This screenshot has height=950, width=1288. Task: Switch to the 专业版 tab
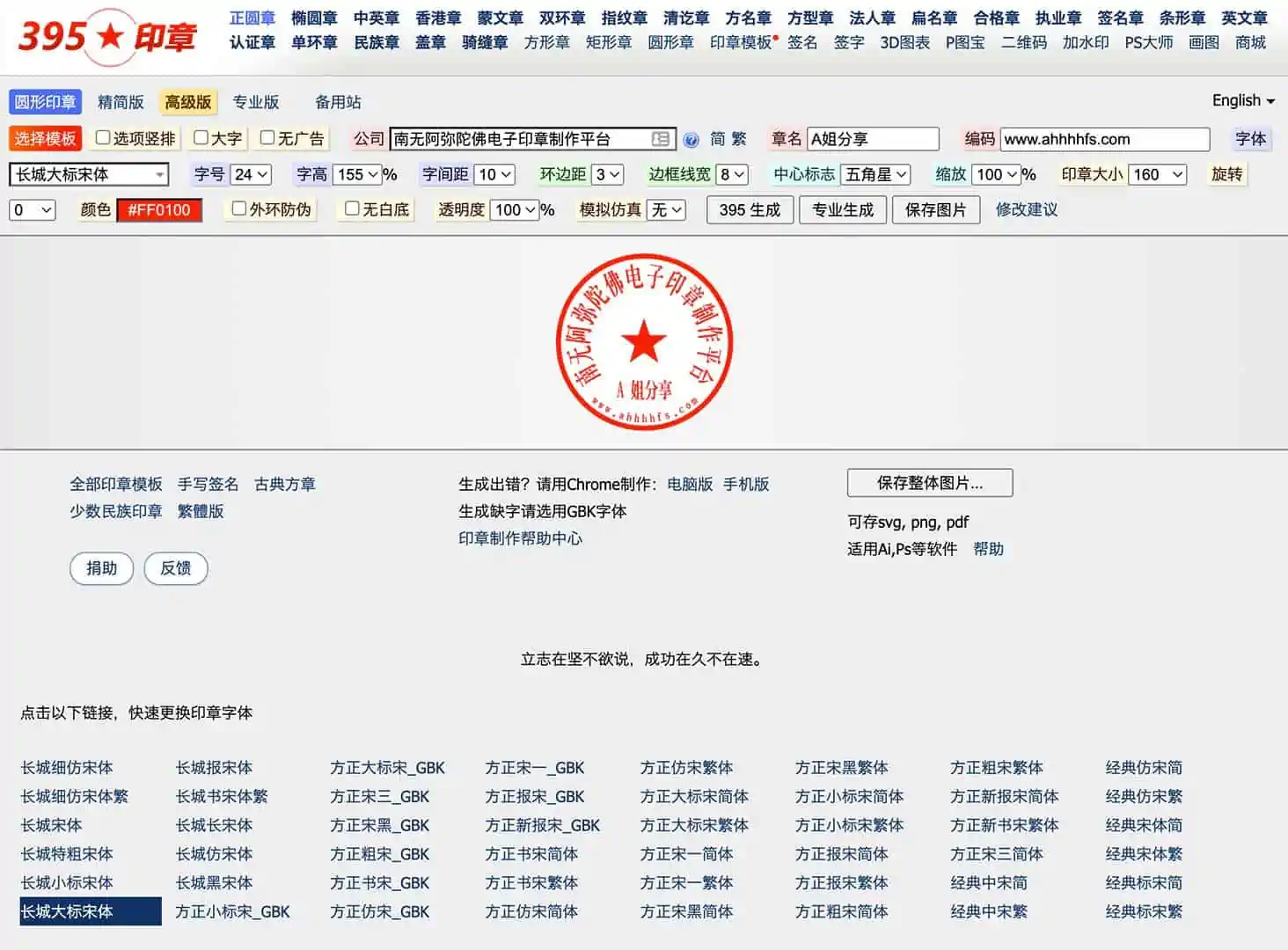(x=255, y=101)
